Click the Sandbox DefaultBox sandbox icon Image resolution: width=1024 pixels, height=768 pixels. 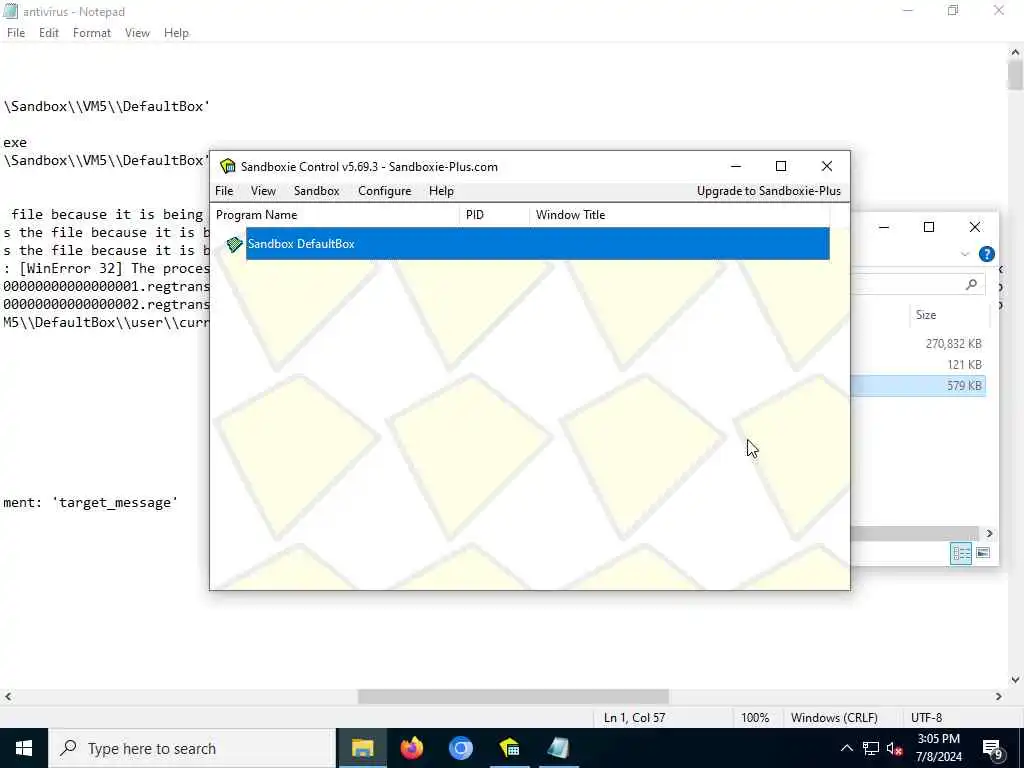(234, 244)
